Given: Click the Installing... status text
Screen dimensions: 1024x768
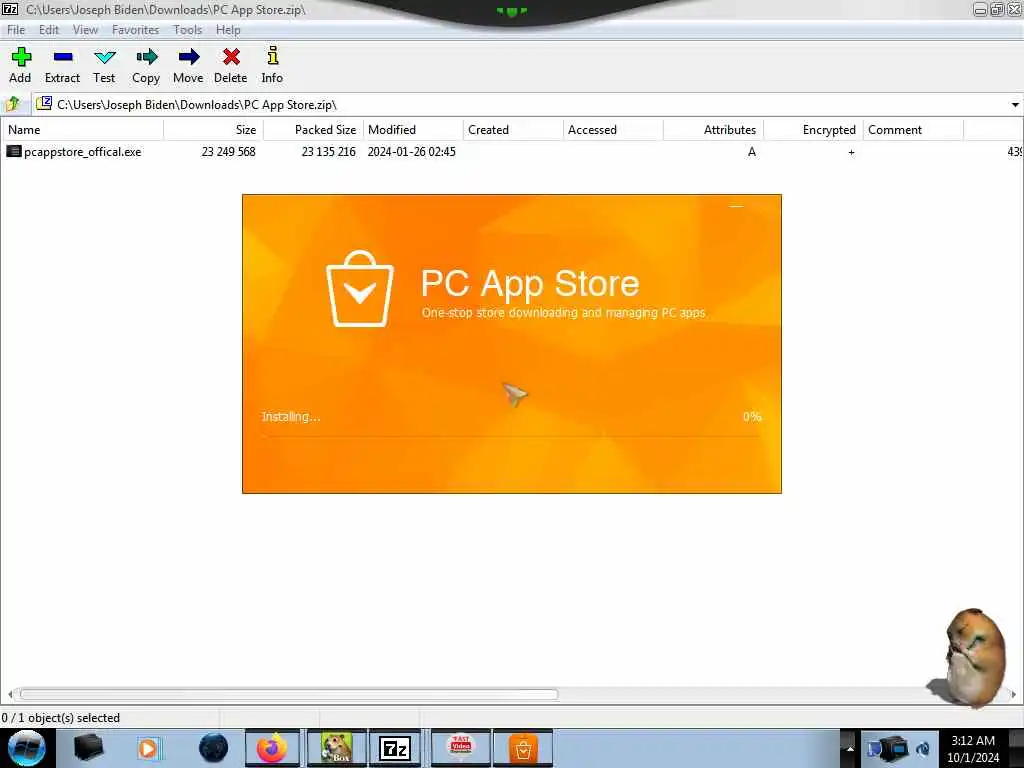Looking at the screenshot, I should click(x=291, y=417).
